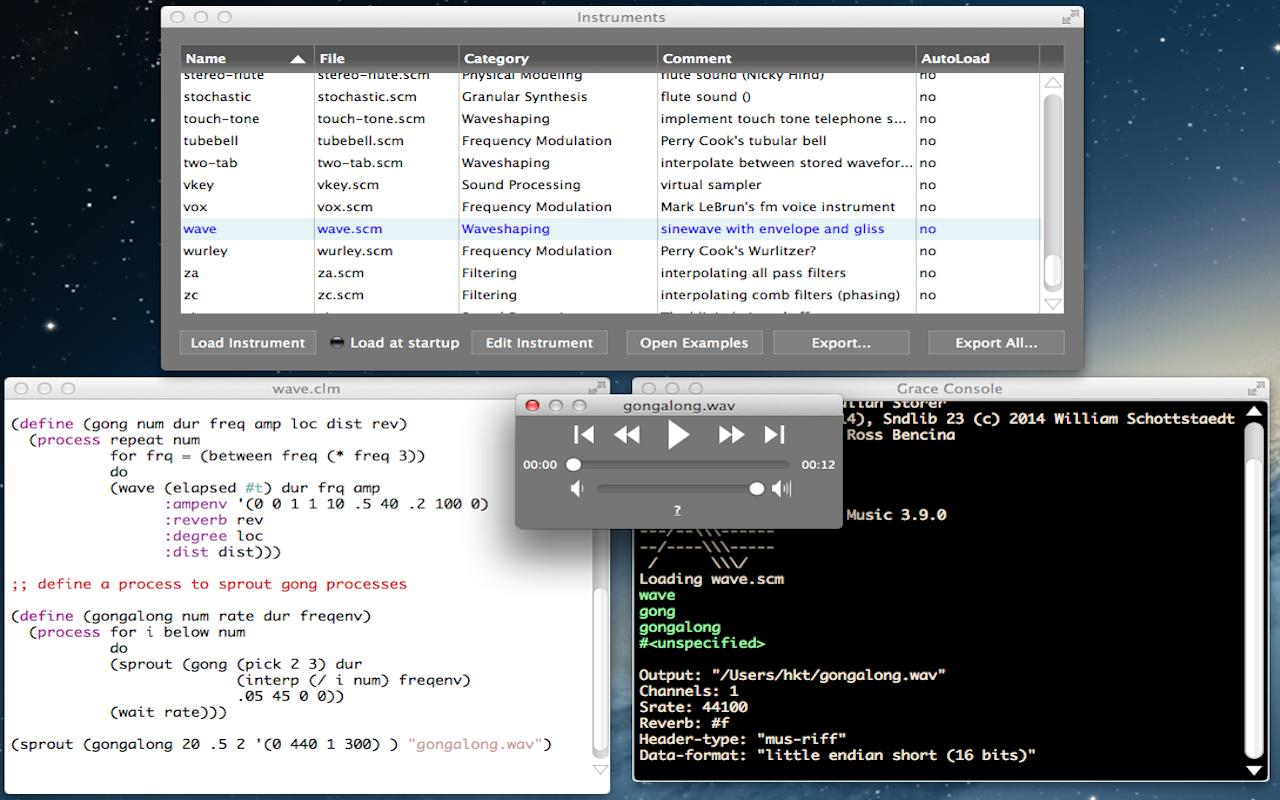Click the low volume speaker icon
Image resolution: width=1280 pixels, height=800 pixels.
[576, 489]
